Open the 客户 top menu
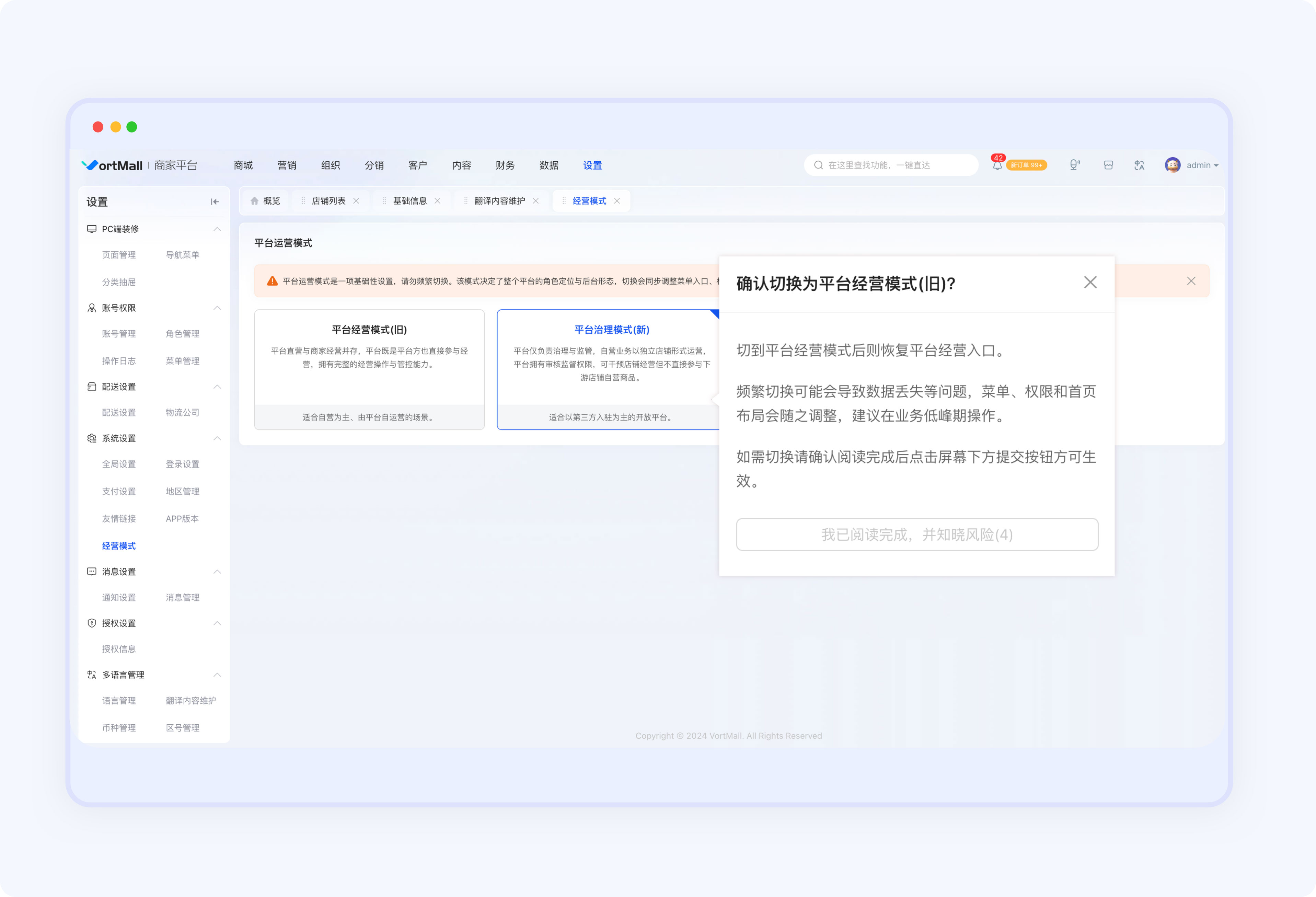1316x897 pixels. click(417, 165)
